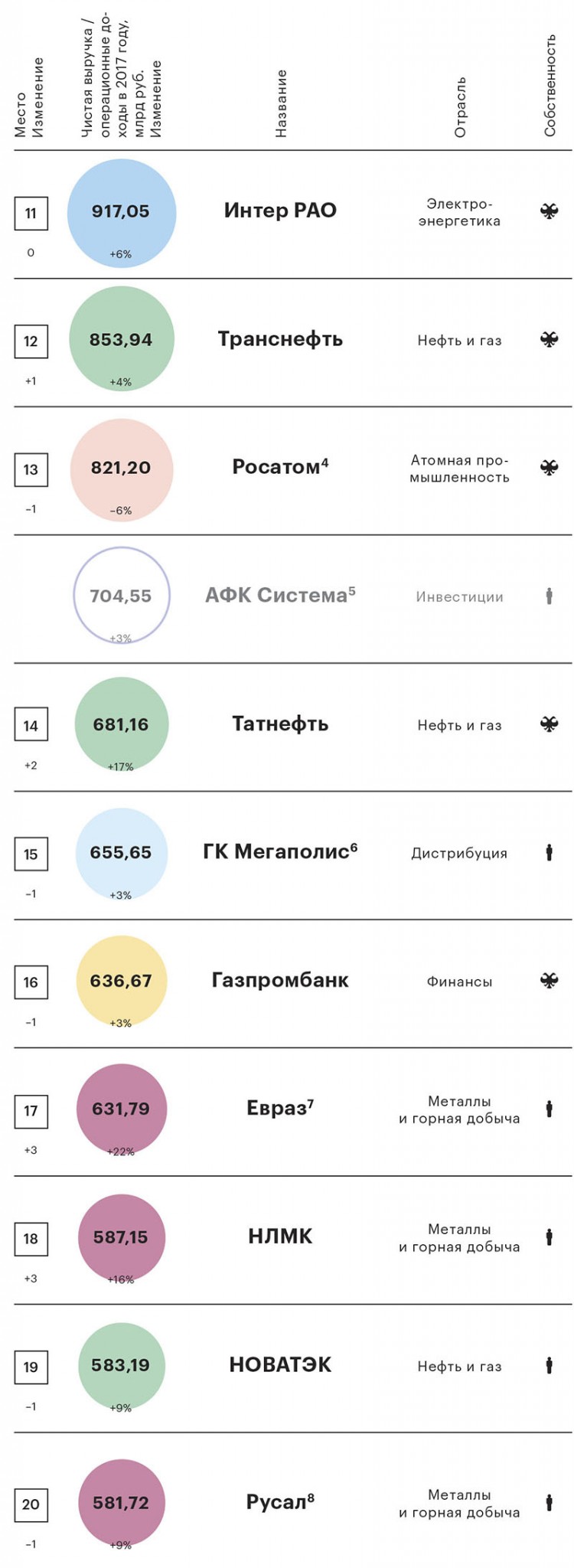Click the state eagle icon beside Транснефть
The width and height of the screenshot is (574, 1568).
(549, 339)
